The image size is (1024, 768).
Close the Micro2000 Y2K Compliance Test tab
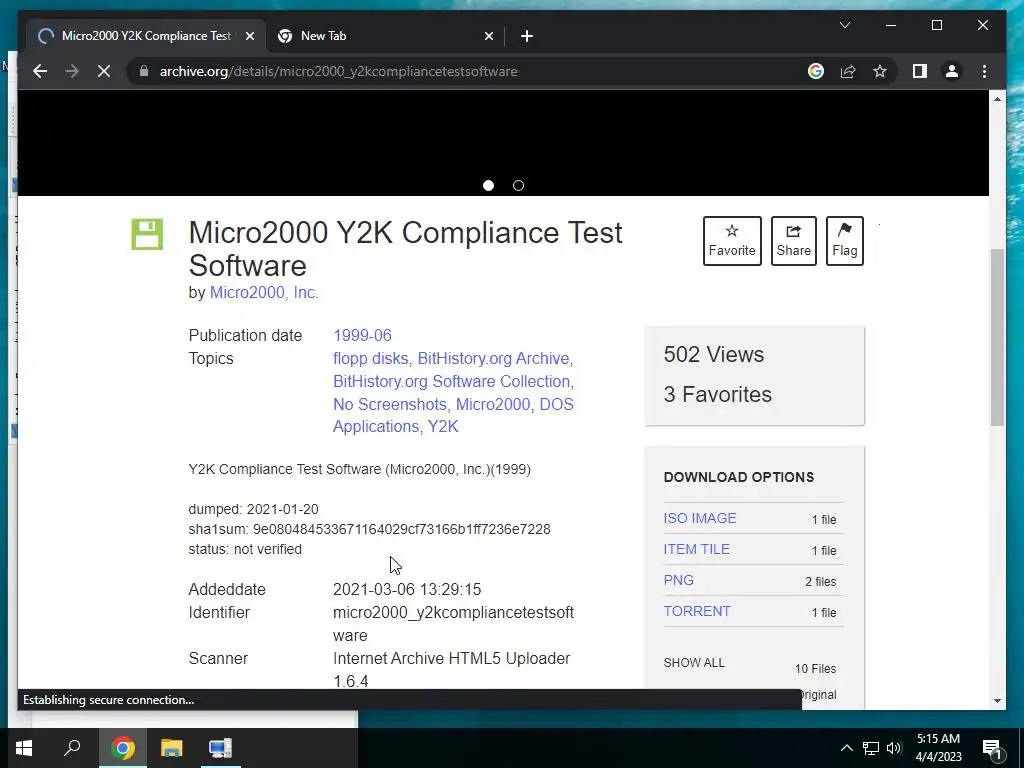pos(249,36)
